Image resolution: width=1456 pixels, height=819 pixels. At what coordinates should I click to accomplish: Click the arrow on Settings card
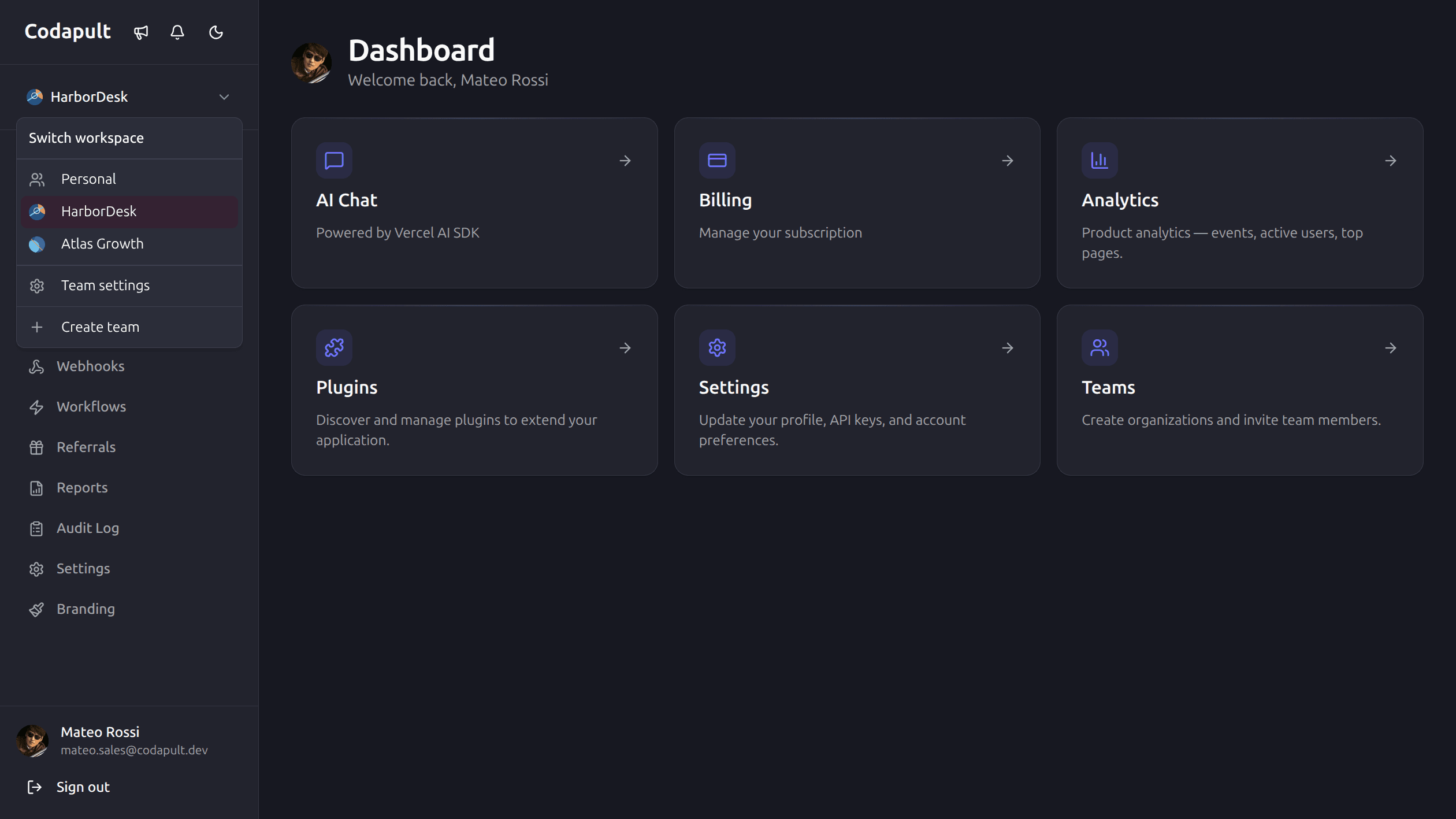[x=1008, y=348]
